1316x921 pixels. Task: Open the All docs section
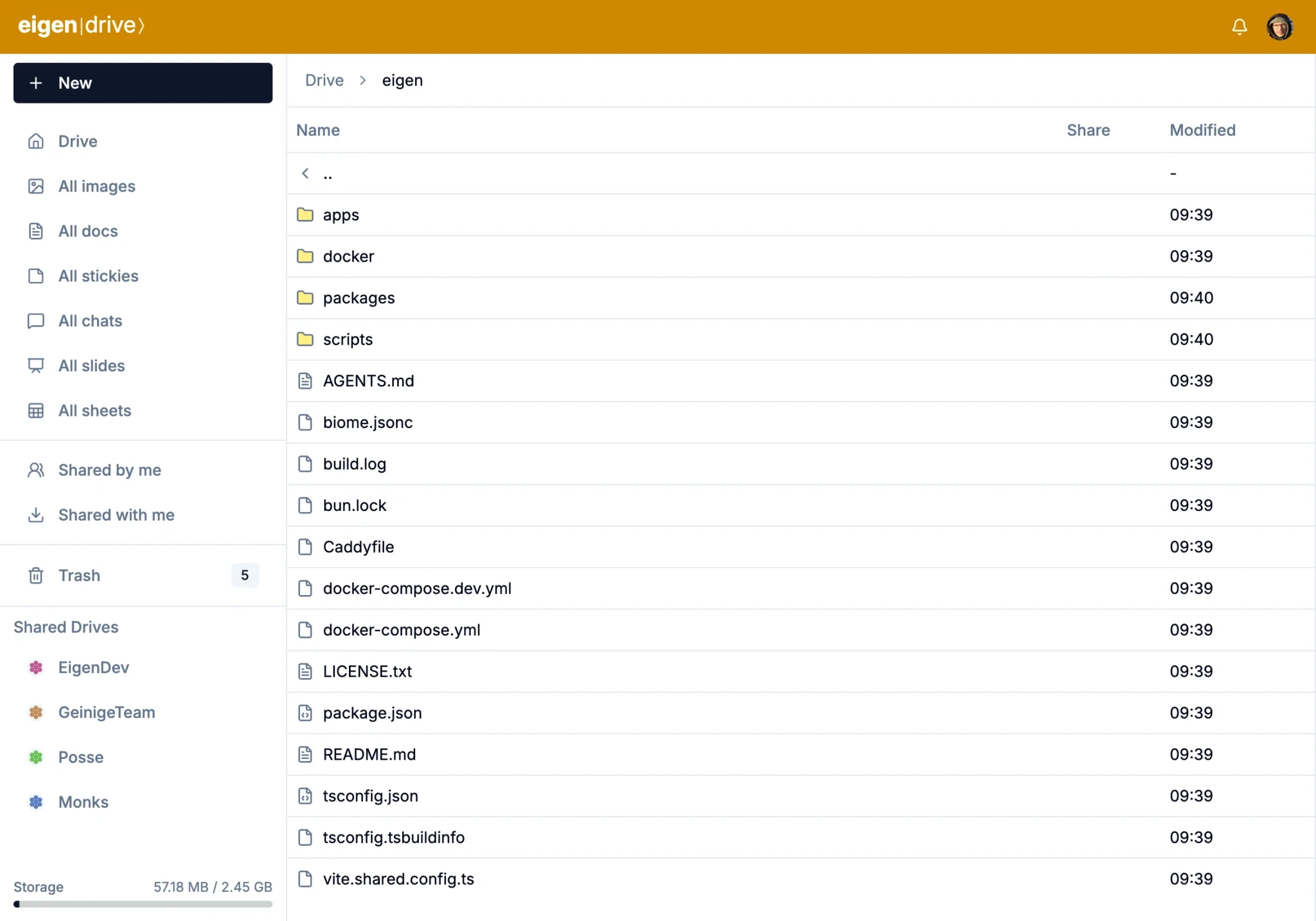point(88,231)
